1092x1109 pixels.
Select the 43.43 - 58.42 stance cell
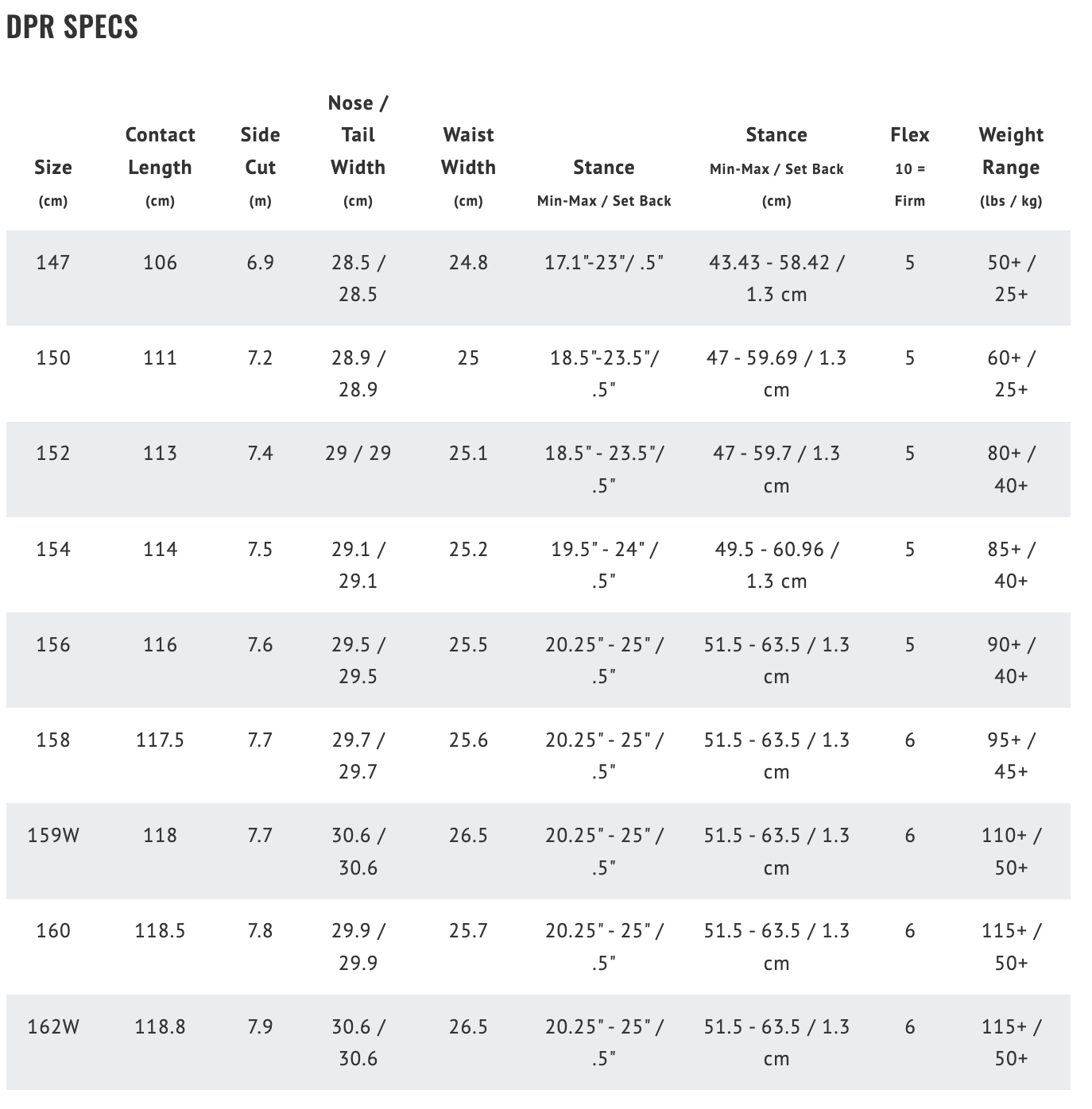click(x=776, y=278)
